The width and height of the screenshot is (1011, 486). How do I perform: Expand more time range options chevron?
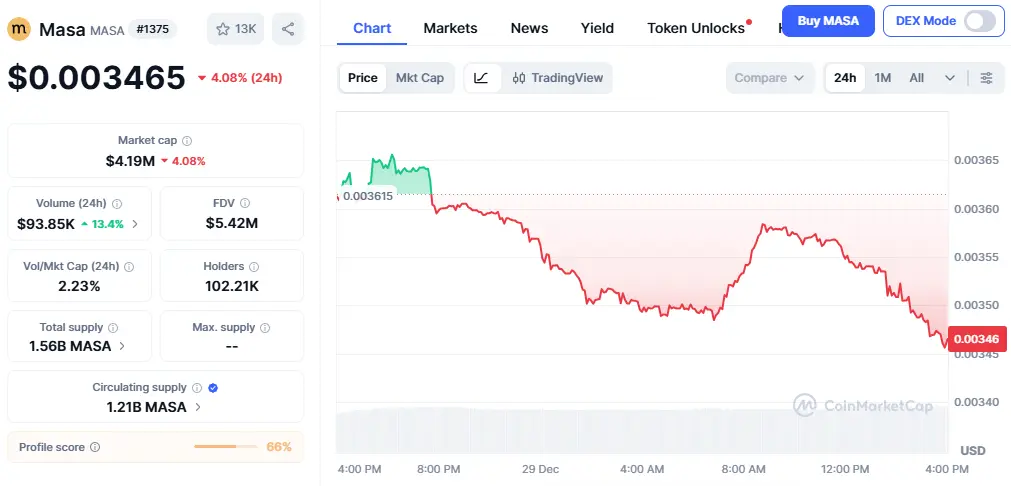coord(950,78)
